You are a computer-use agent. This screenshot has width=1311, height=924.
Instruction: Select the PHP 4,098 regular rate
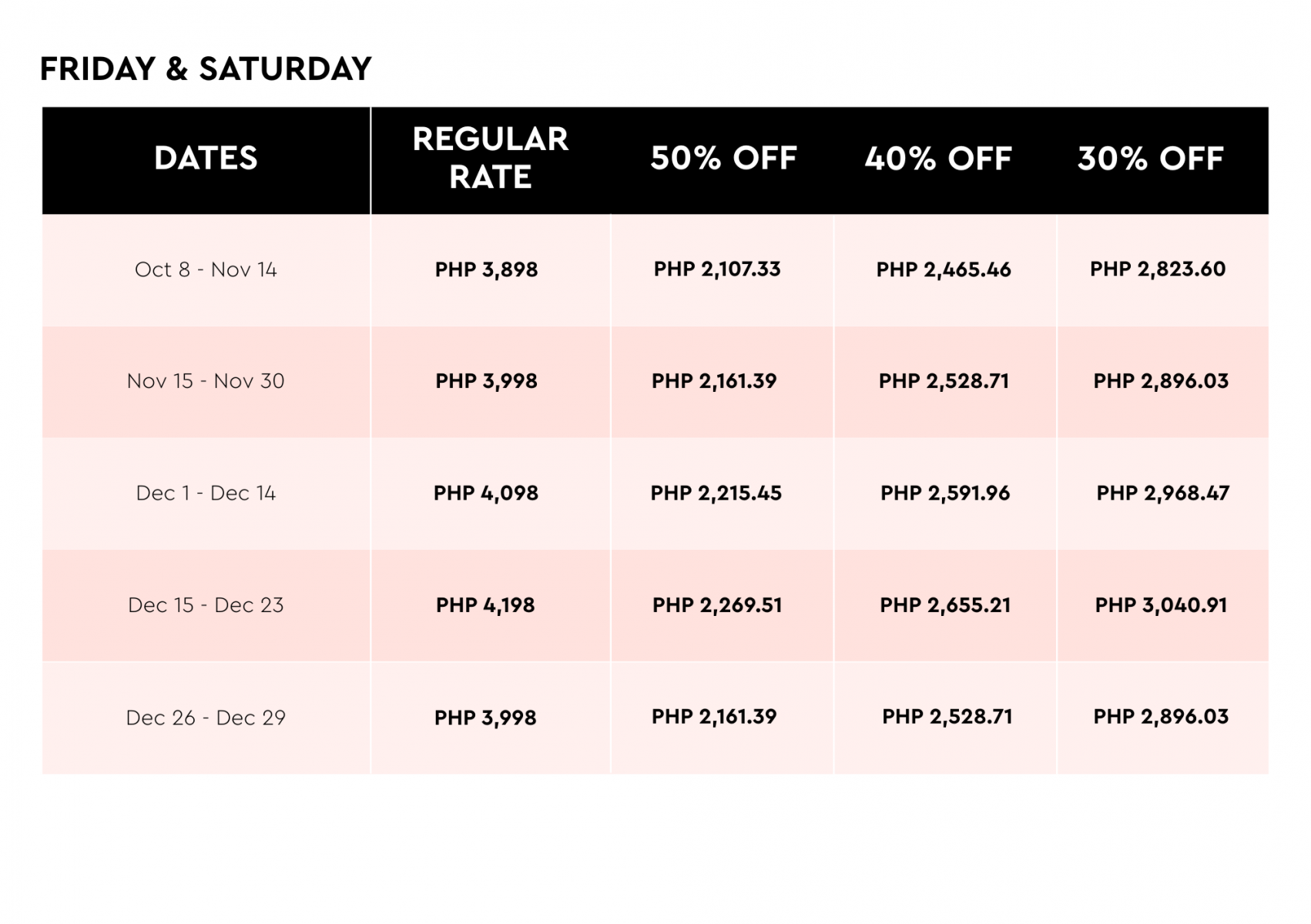[486, 493]
